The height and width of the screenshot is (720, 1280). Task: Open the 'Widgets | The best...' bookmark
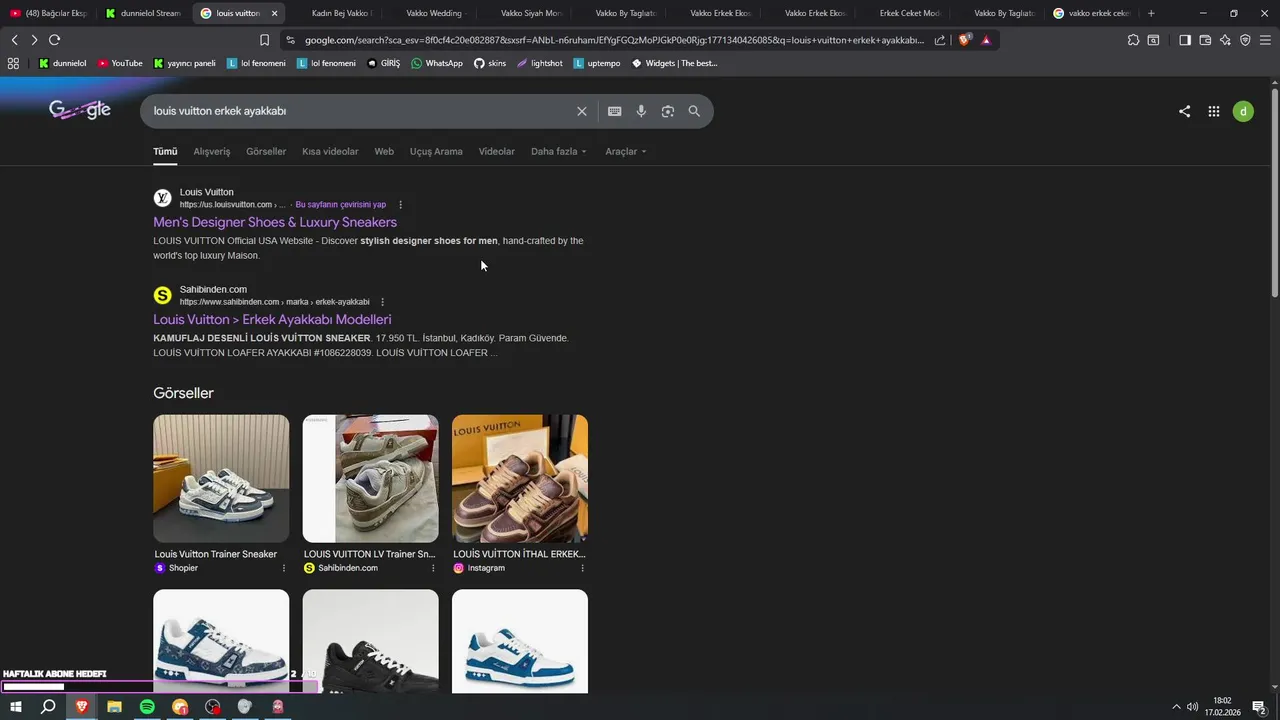click(675, 63)
